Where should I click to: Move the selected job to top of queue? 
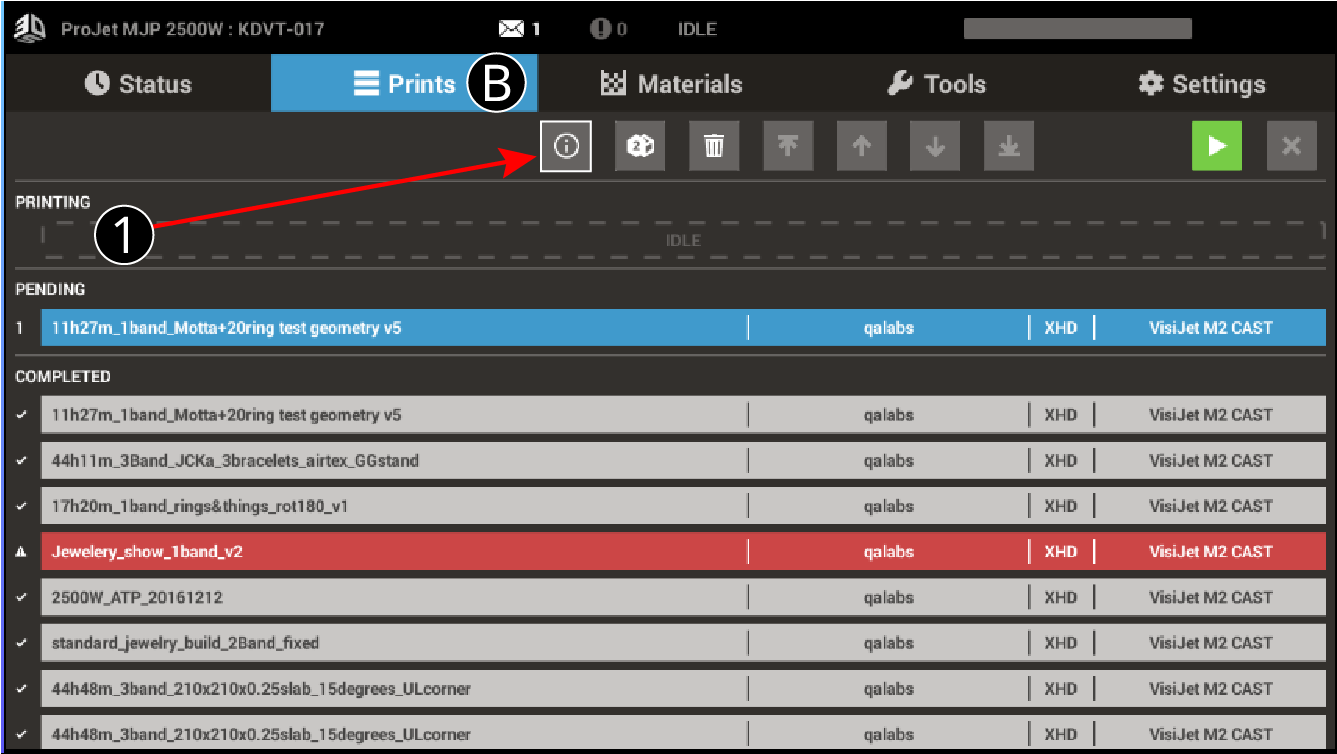click(x=788, y=145)
